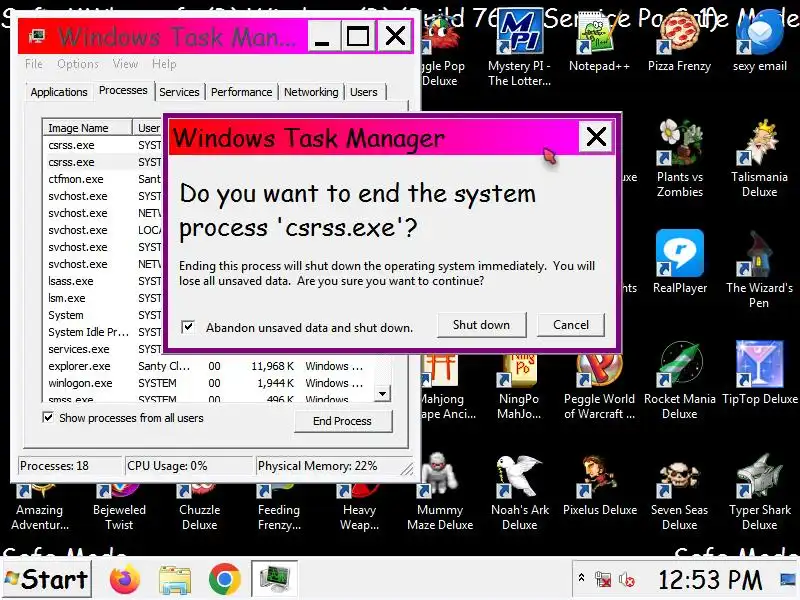The height and width of the screenshot is (600, 800).
Task: Switch to the Networking tab
Action: point(311,92)
